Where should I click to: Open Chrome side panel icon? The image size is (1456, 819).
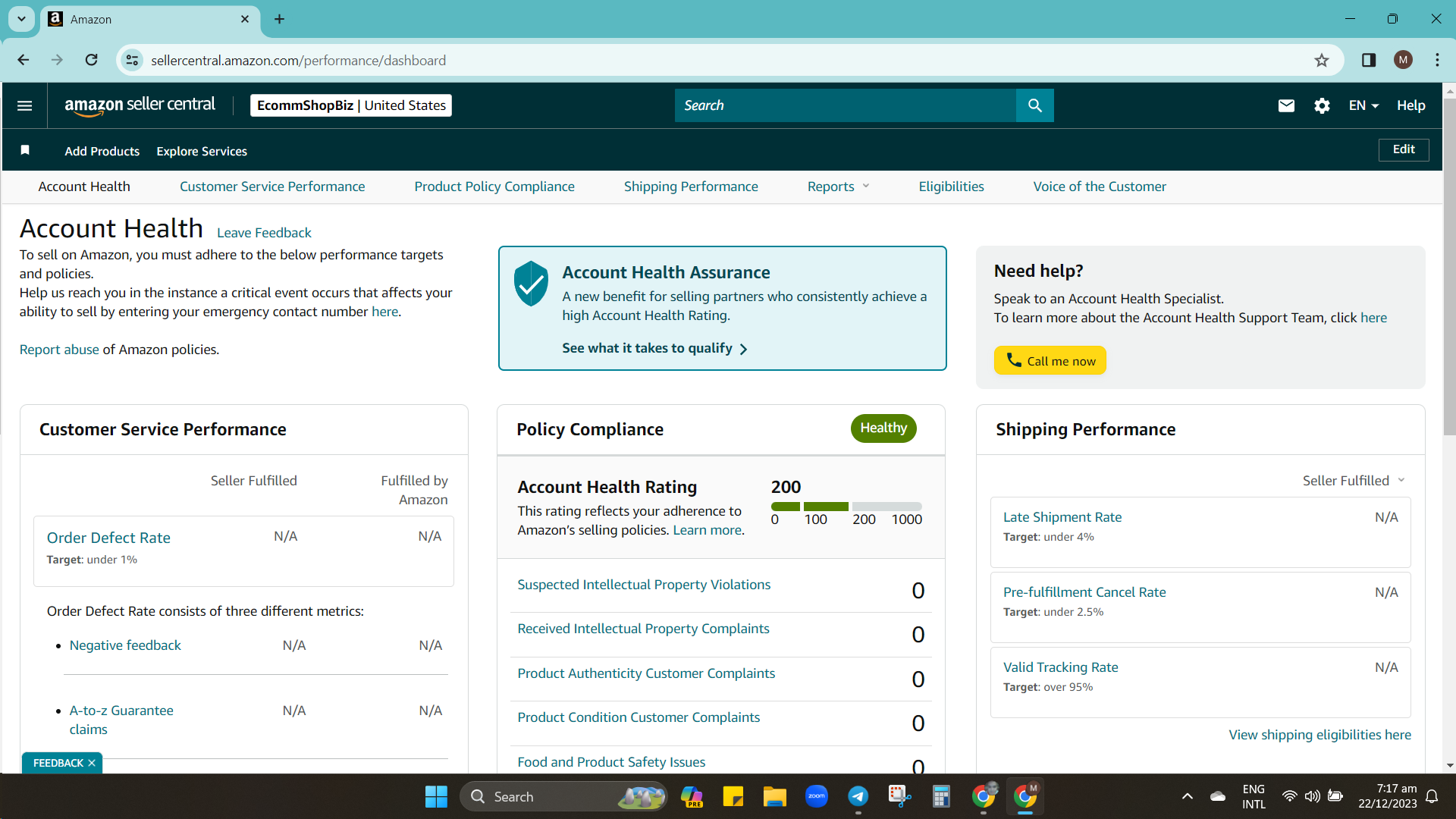(x=1369, y=60)
